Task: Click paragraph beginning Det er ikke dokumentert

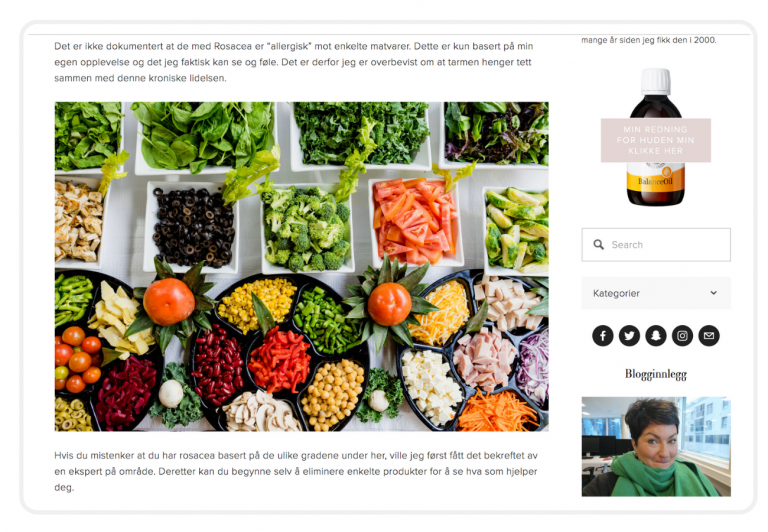Action: coord(294,62)
